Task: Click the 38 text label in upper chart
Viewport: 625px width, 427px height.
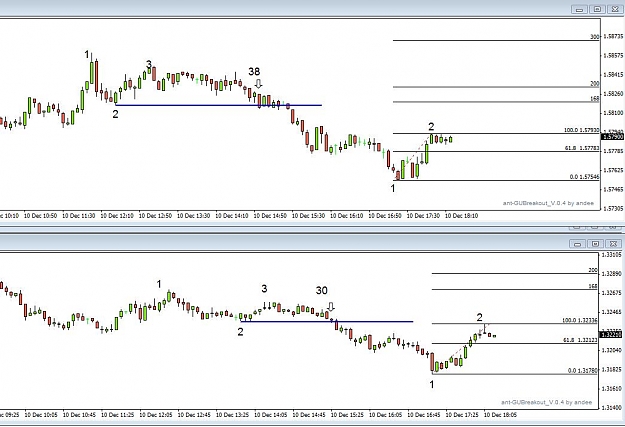Action: pyautogui.click(x=254, y=71)
